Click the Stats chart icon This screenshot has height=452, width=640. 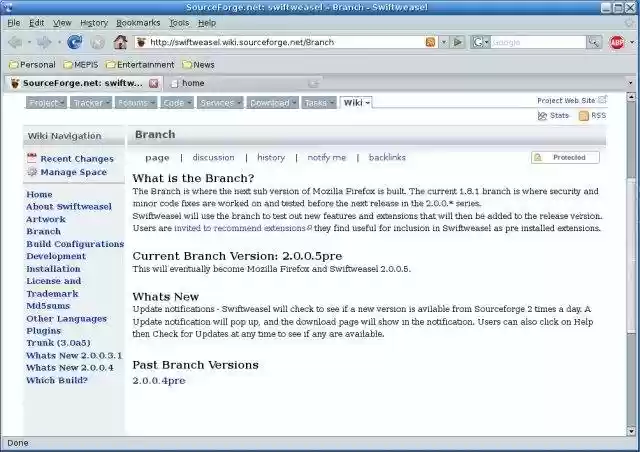tap(542, 116)
